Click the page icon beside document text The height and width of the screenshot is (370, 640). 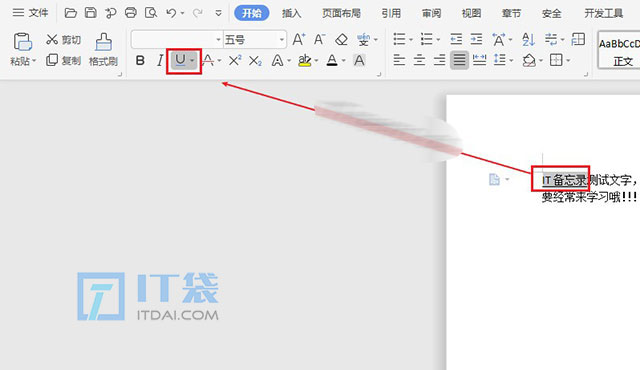(494, 179)
